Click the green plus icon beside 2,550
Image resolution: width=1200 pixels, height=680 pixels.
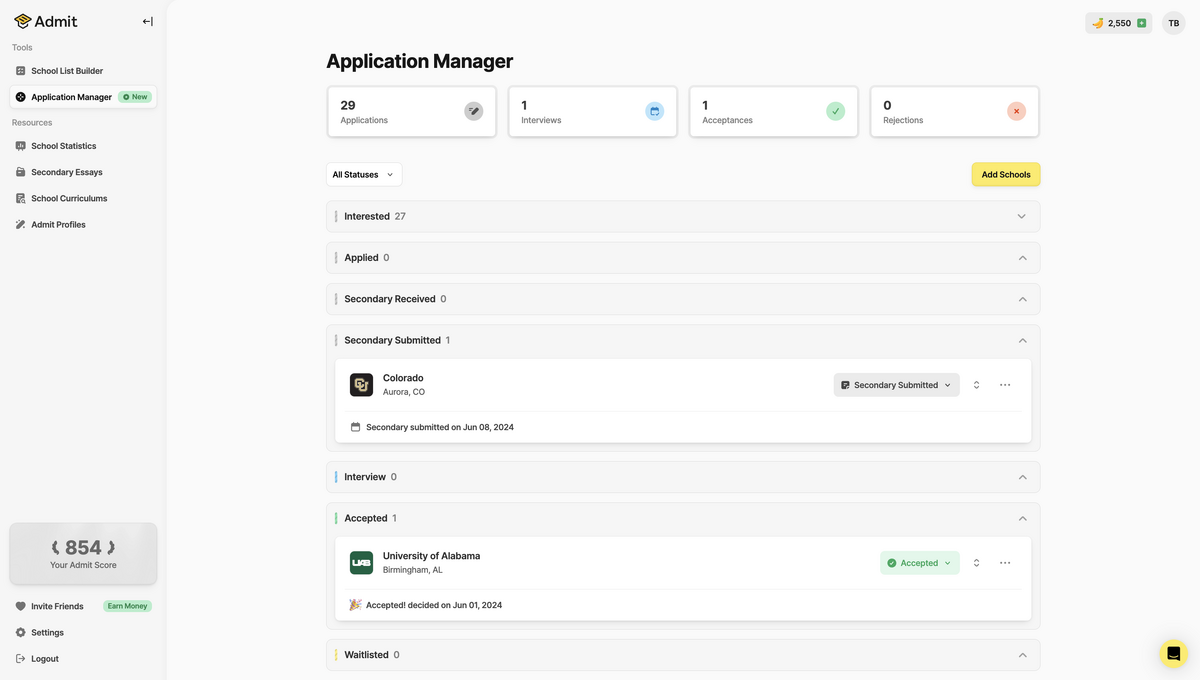click(x=1141, y=23)
